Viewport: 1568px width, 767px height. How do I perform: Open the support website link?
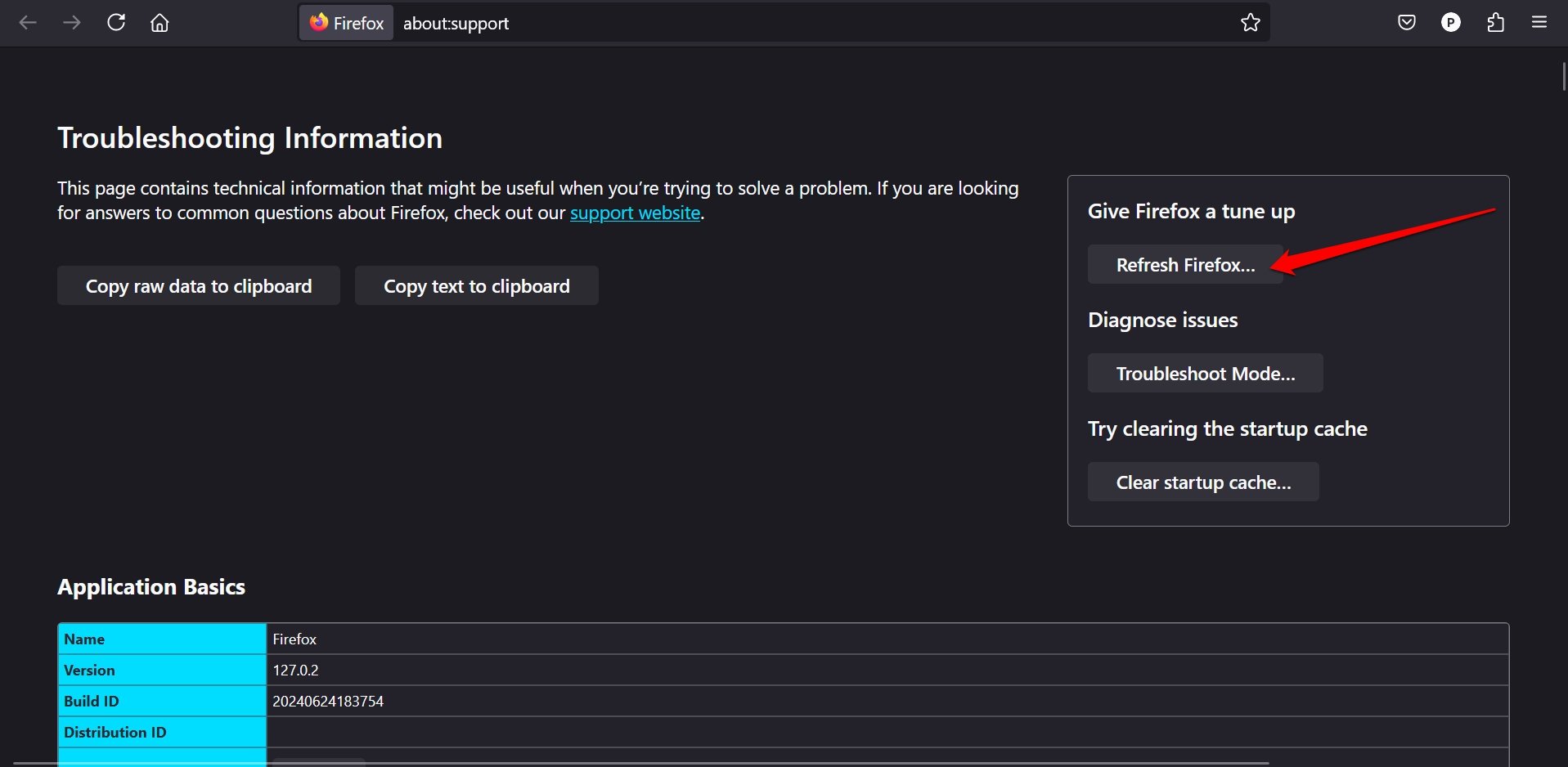[x=635, y=213]
